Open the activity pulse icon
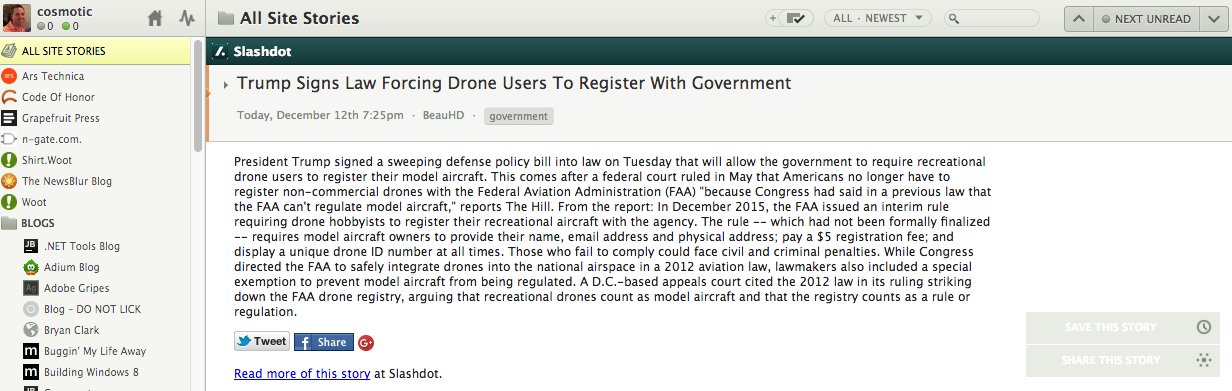This screenshot has width=1232, height=391. (187, 18)
